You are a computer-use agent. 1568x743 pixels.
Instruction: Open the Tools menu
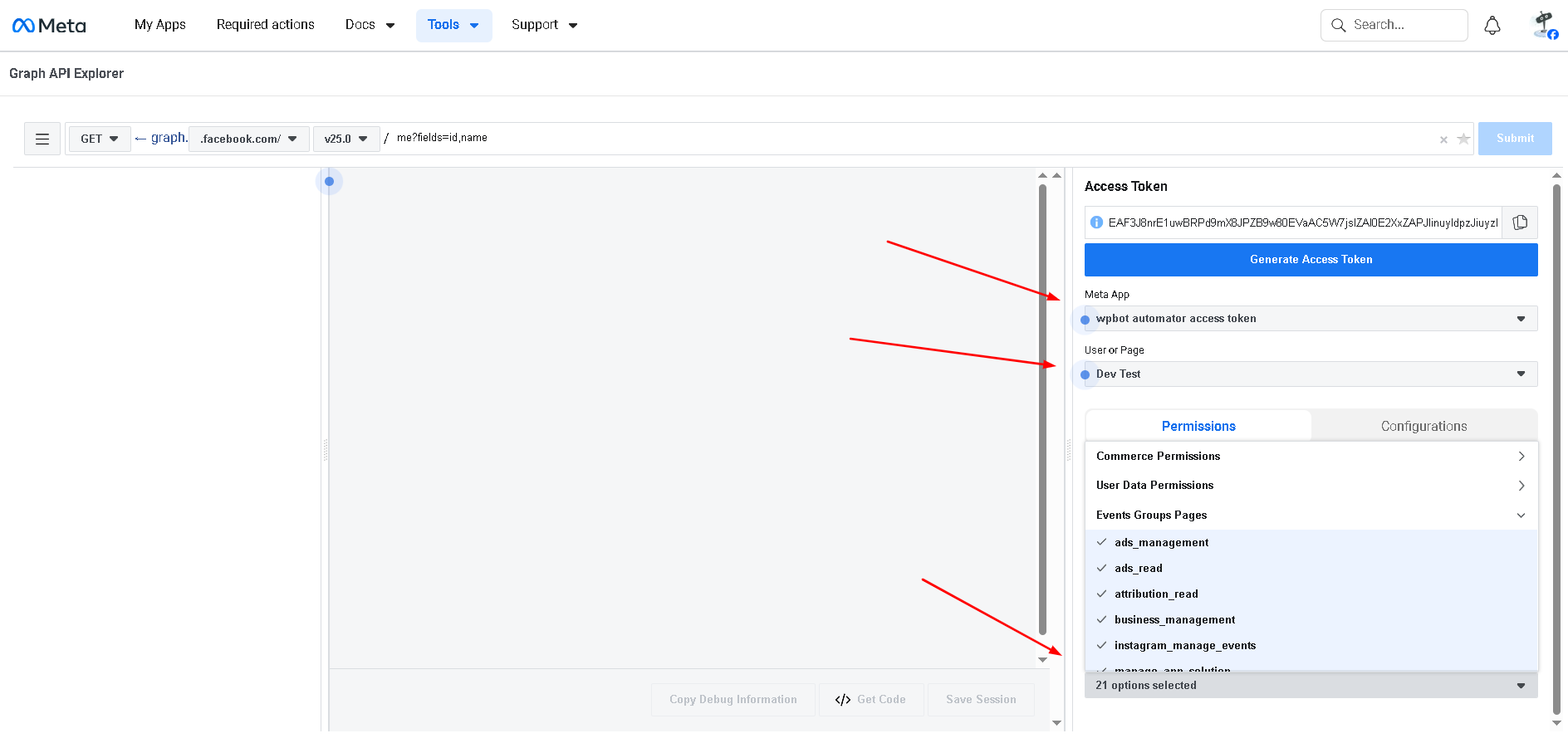(x=453, y=25)
